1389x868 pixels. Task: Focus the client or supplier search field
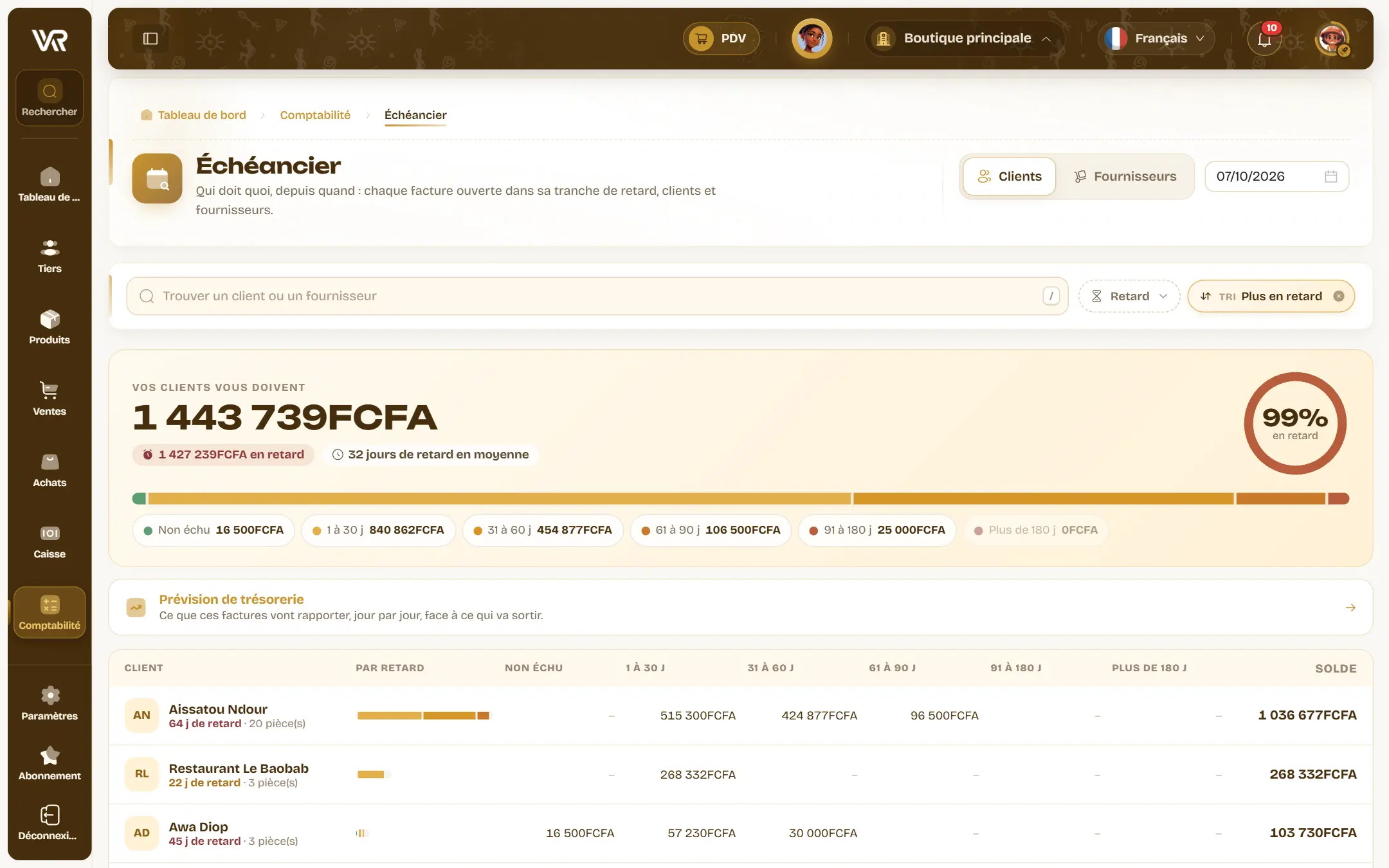point(597,296)
